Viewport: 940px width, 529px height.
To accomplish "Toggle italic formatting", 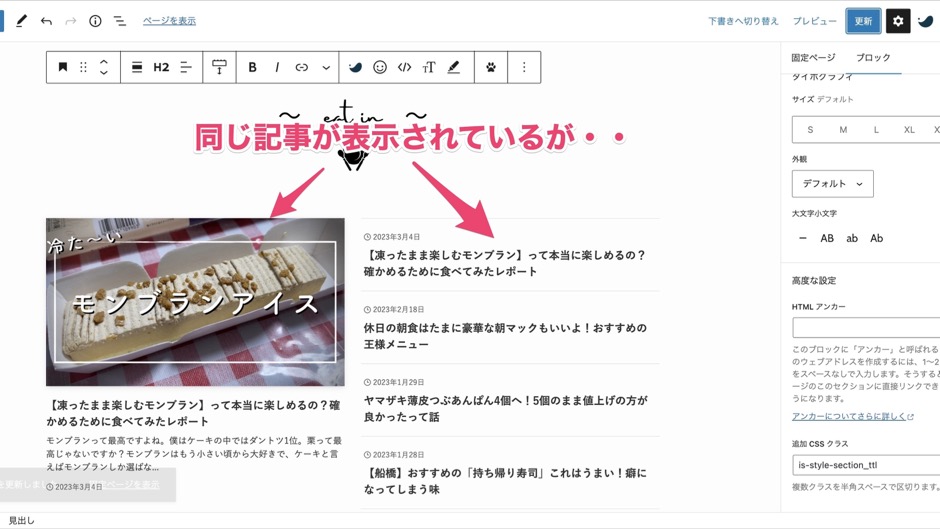I will tap(277, 67).
